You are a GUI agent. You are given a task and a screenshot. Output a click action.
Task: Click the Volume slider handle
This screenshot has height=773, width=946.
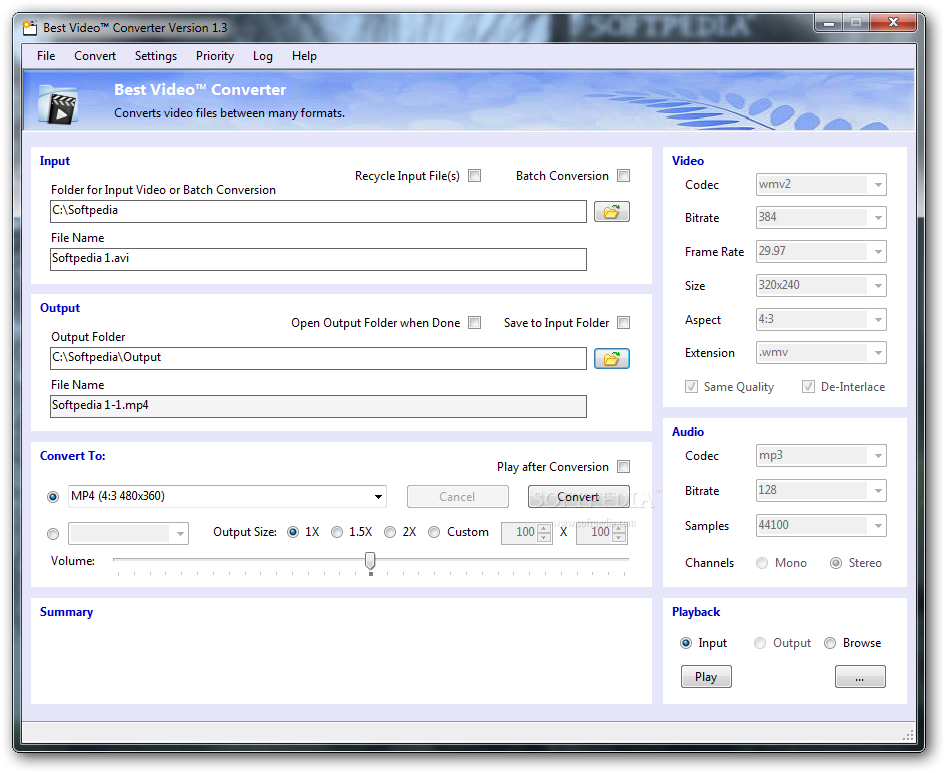370,561
